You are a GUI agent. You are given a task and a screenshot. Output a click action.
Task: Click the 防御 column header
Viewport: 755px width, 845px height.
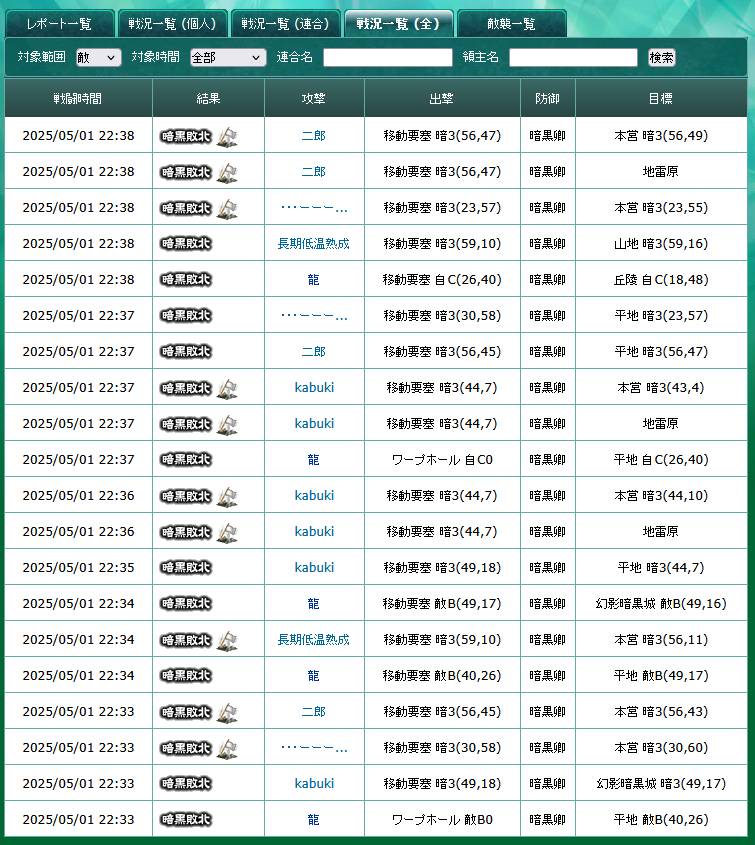[548, 98]
